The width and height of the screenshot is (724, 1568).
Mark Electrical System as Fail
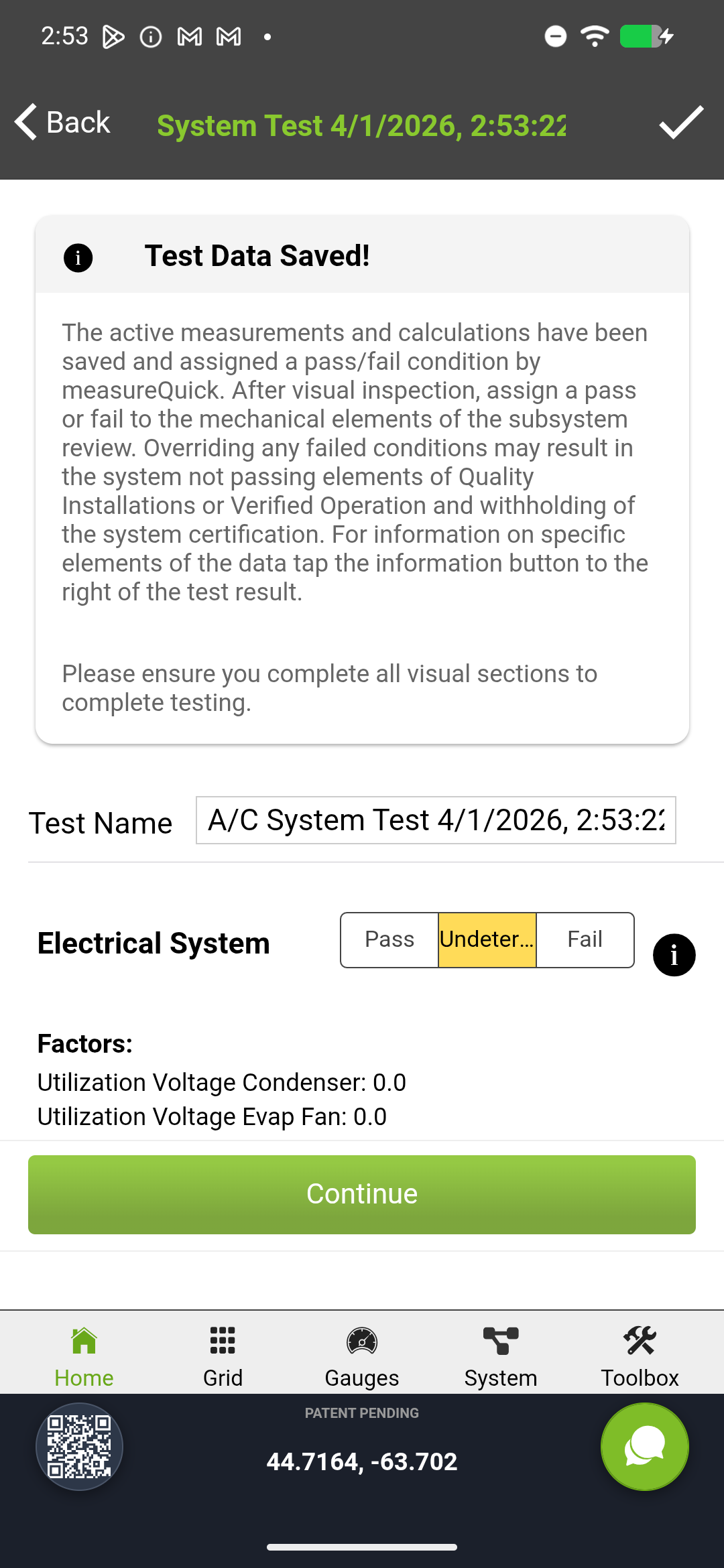pos(585,939)
